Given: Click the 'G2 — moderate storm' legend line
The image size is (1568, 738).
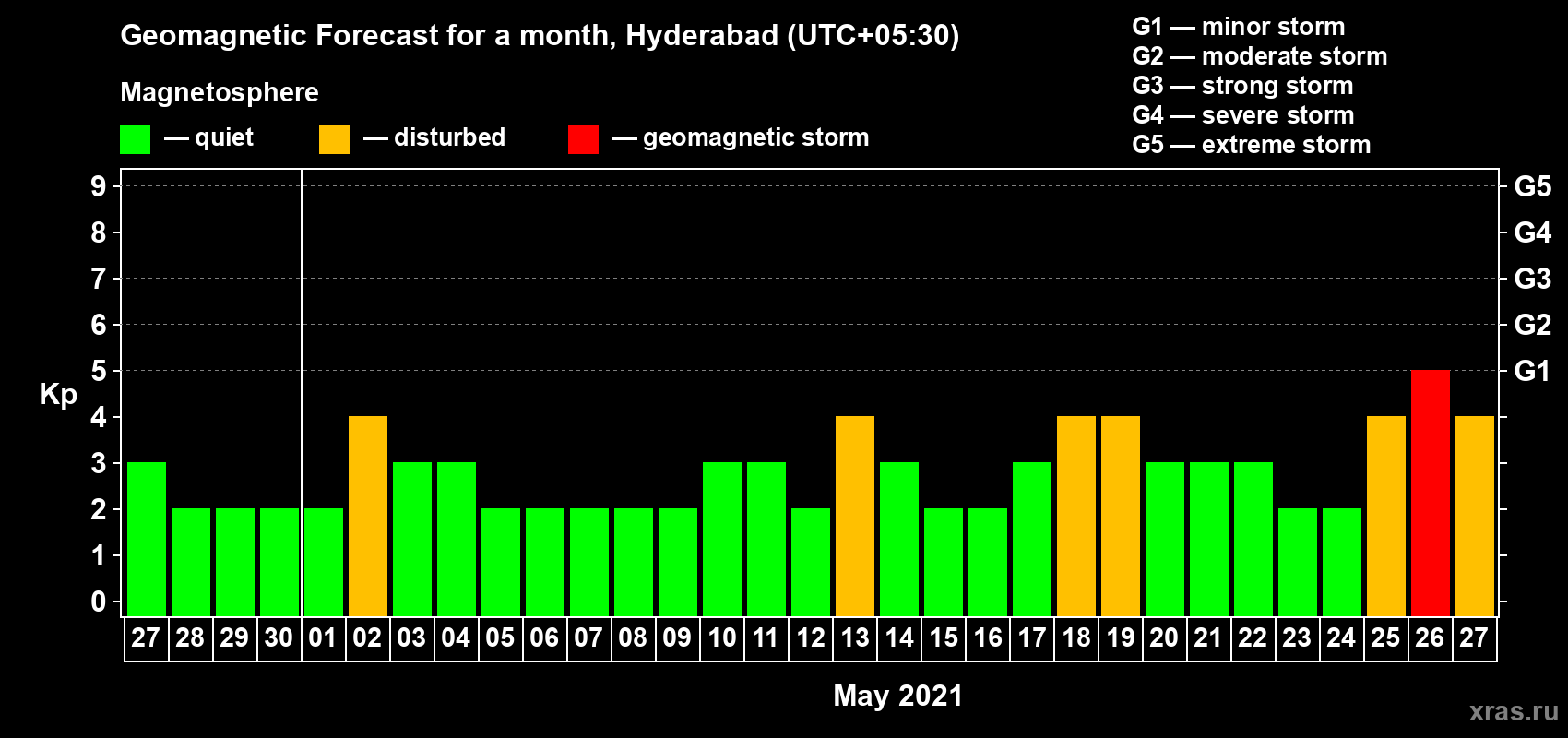Looking at the screenshot, I should 1259,56.
